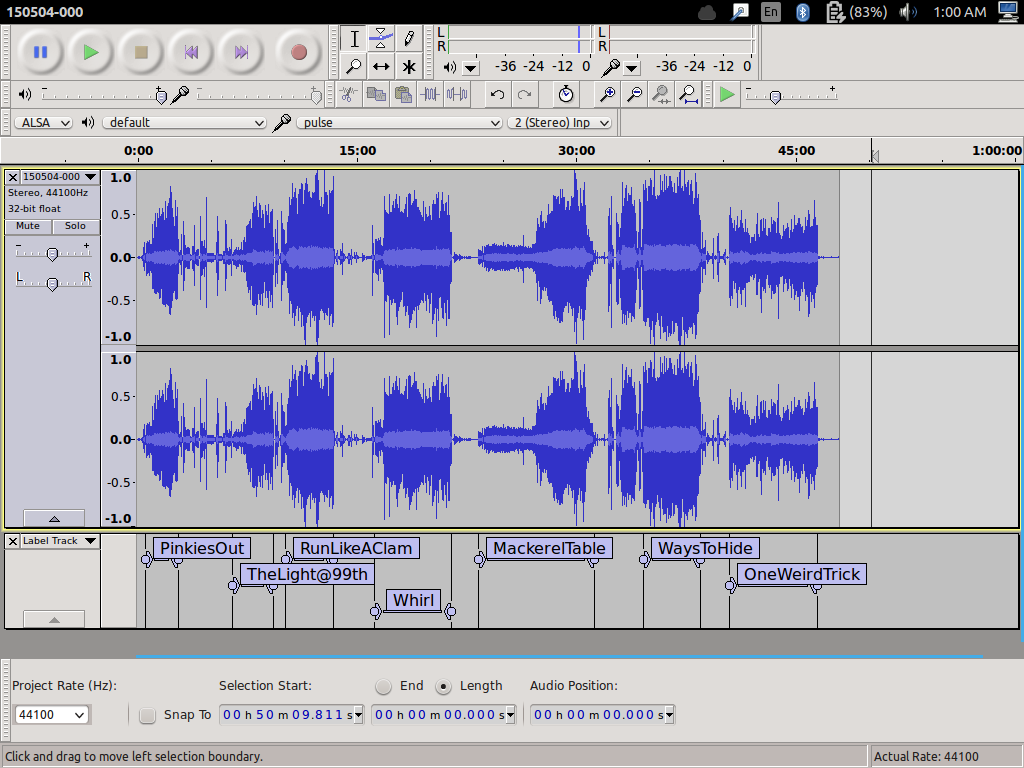Click Skip to Start button
1024x768 pixels.
191,52
